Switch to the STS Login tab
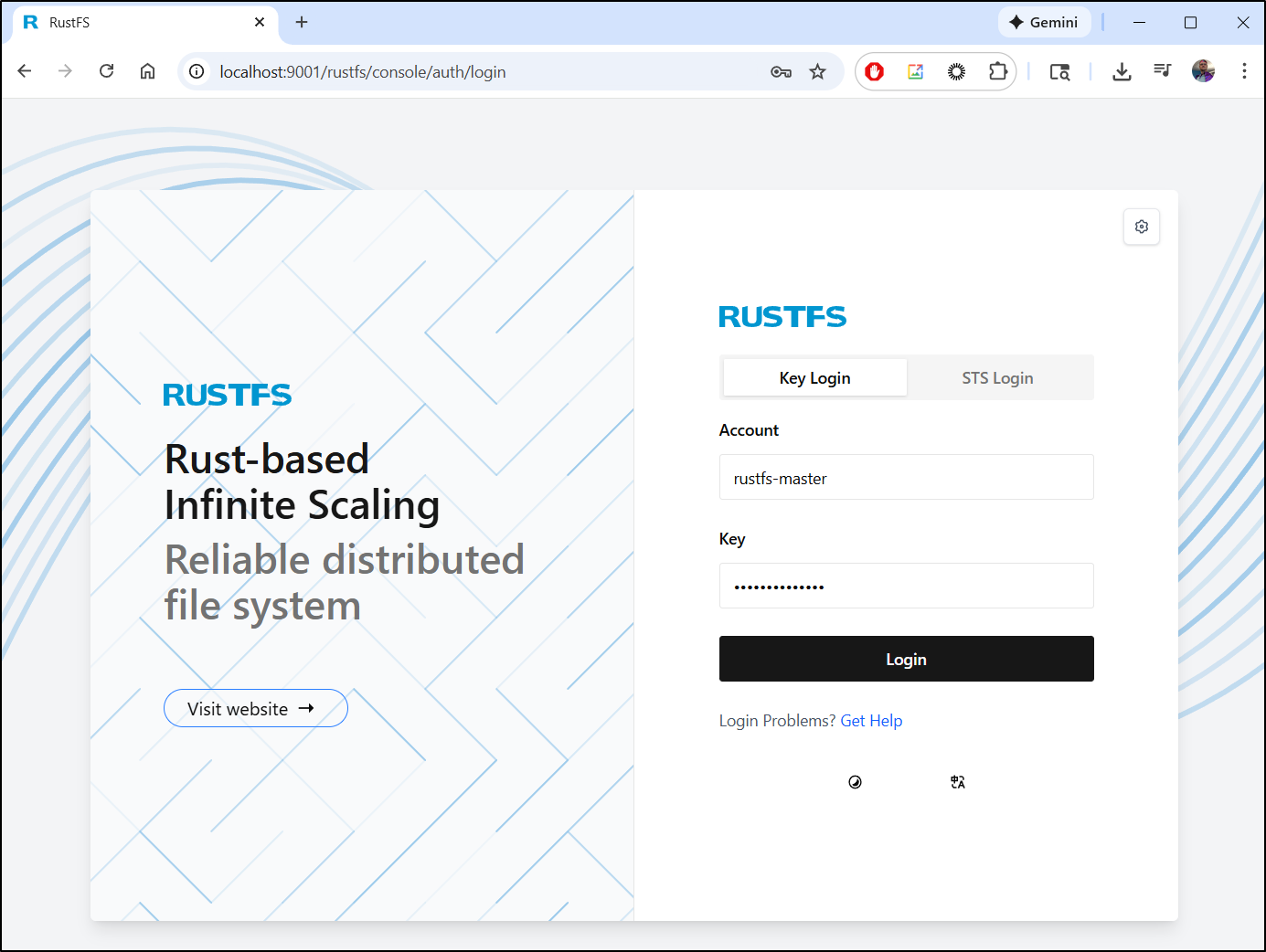 click(x=997, y=378)
